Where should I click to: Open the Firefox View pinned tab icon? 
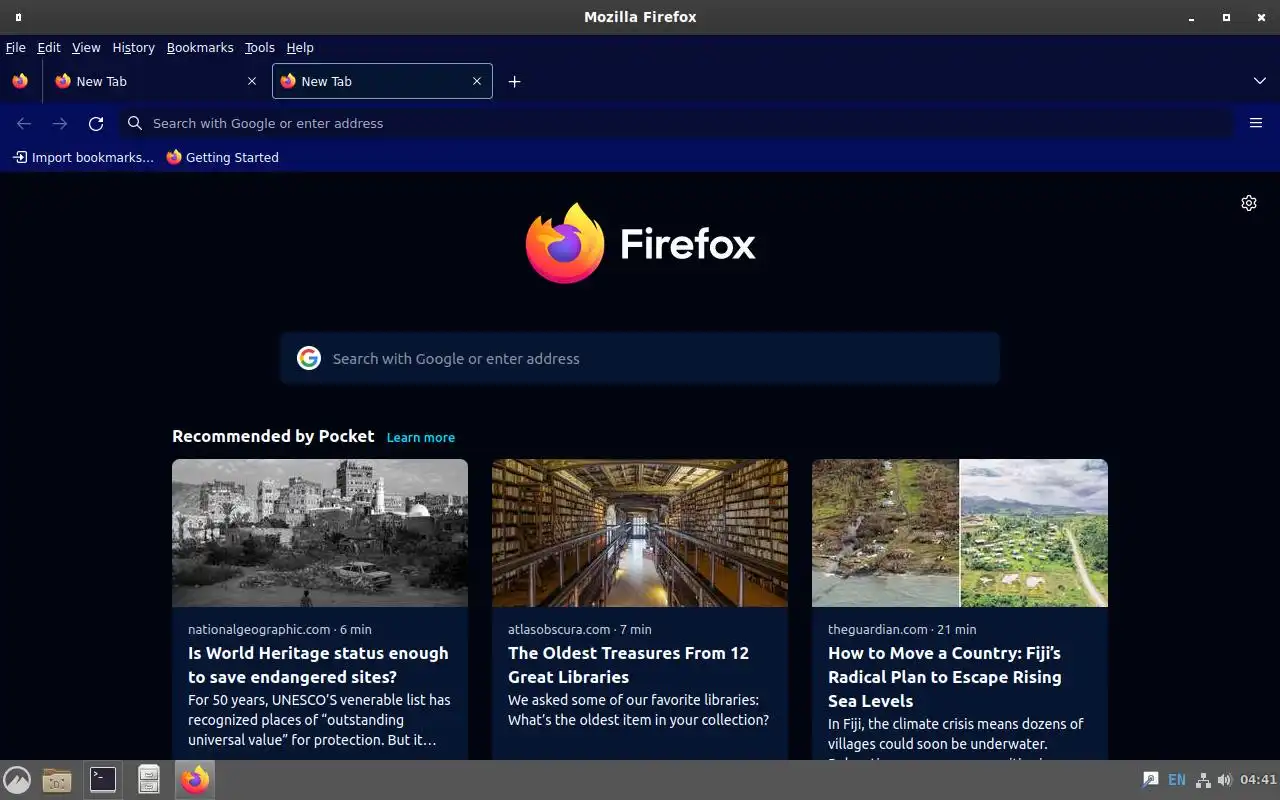20,81
